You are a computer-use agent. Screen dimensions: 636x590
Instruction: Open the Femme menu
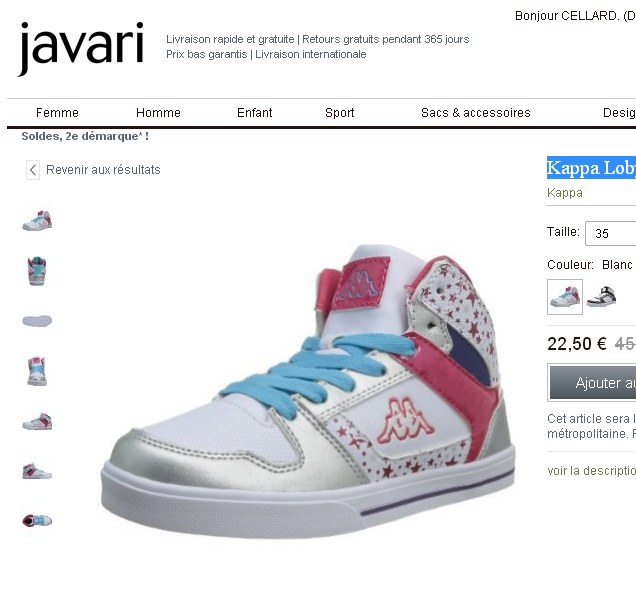57,113
